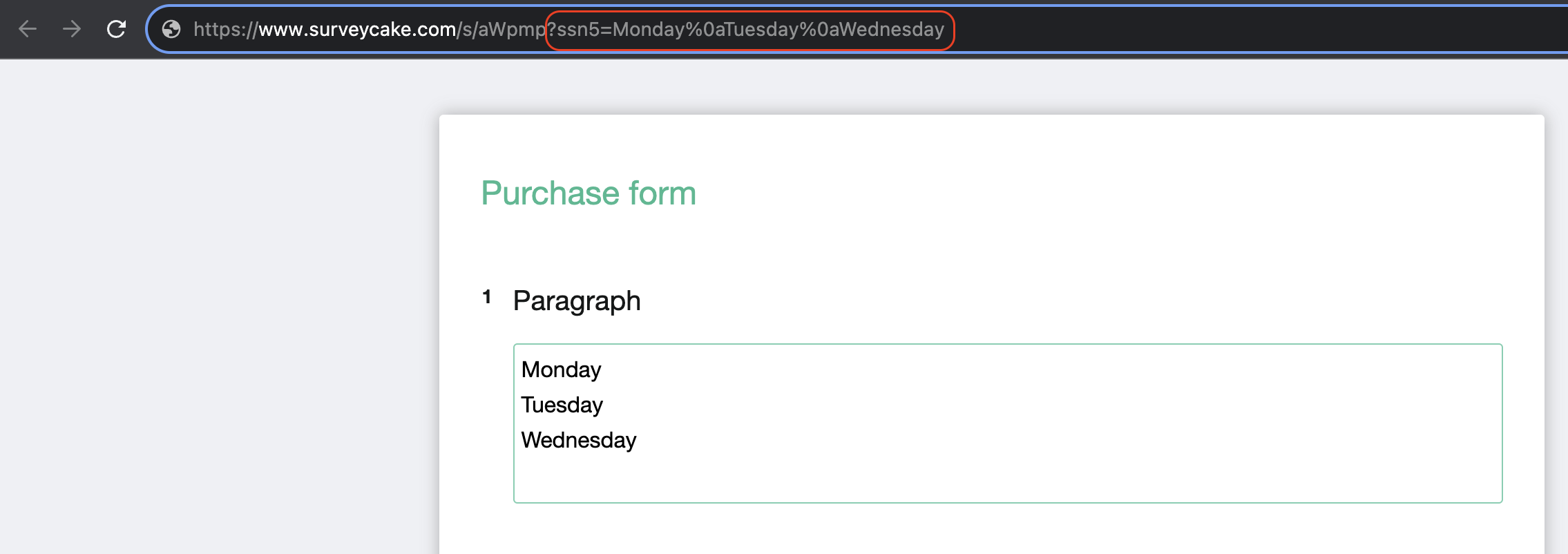Reload the current page
The height and width of the screenshot is (554, 1568).
tap(116, 29)
